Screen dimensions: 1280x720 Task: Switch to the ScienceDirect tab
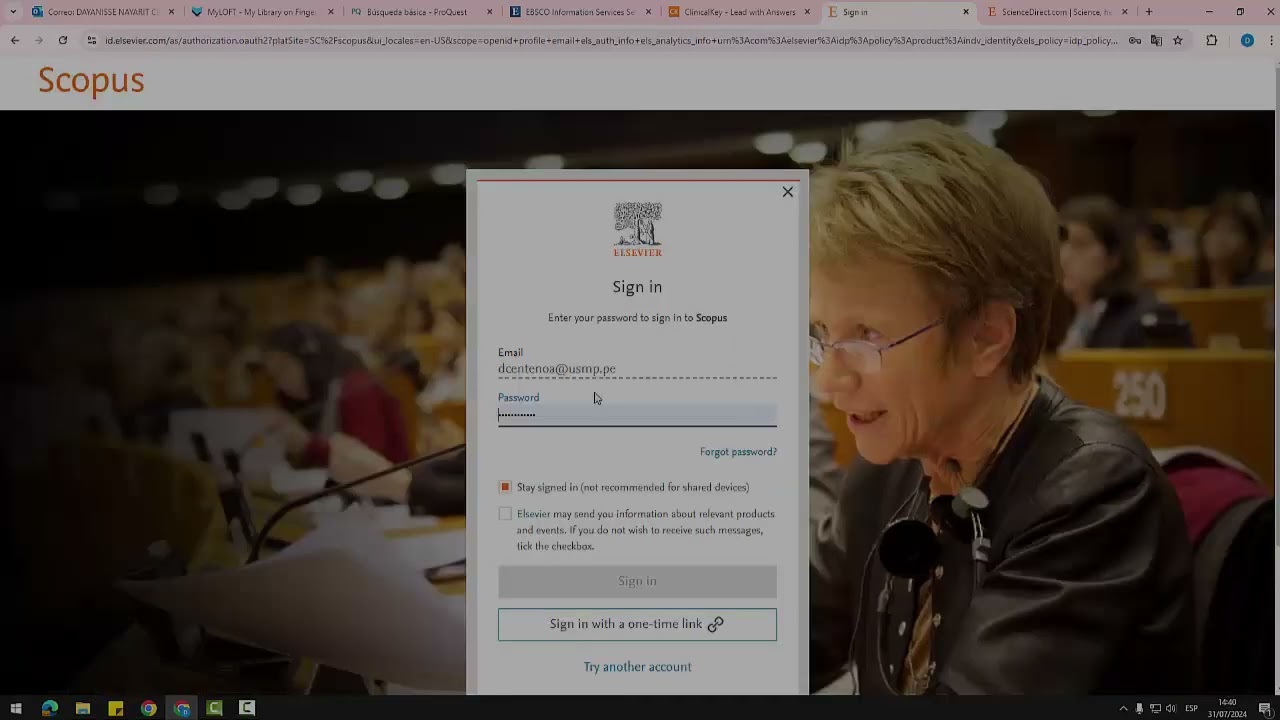point(1057,12)
